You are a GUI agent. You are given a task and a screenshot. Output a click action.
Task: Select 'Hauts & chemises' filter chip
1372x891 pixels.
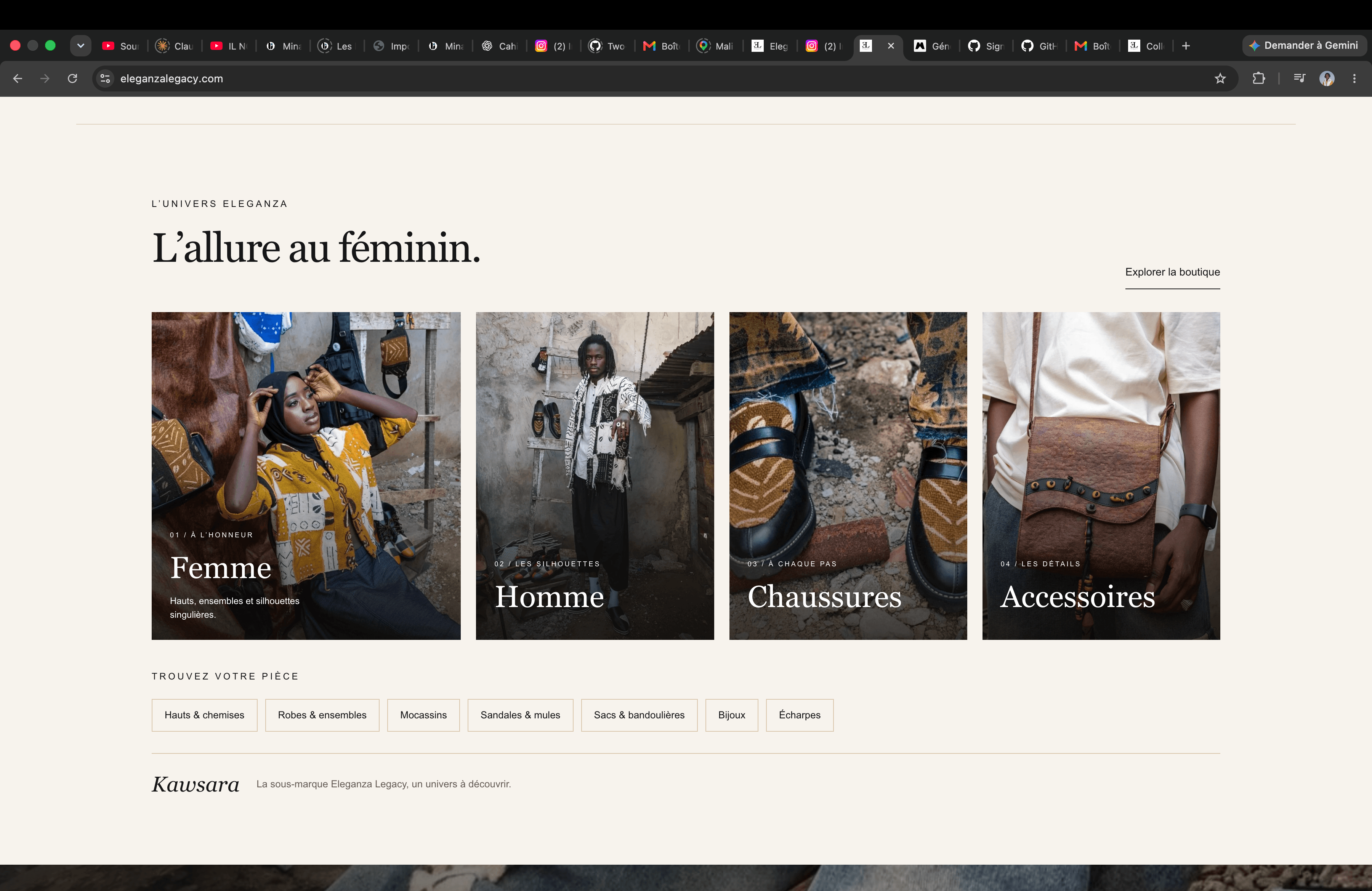(205, 715)
